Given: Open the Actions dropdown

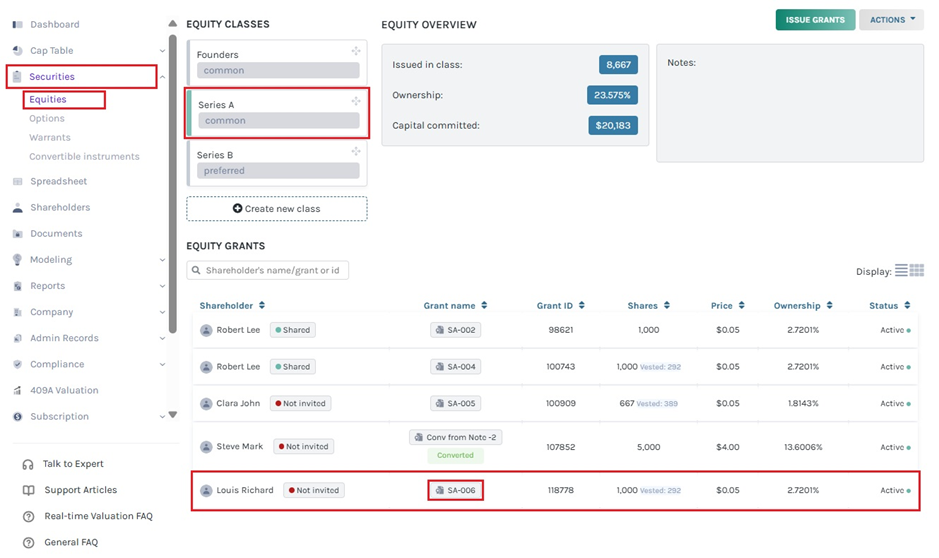Looking at the screenshot, I should [891, 20].
